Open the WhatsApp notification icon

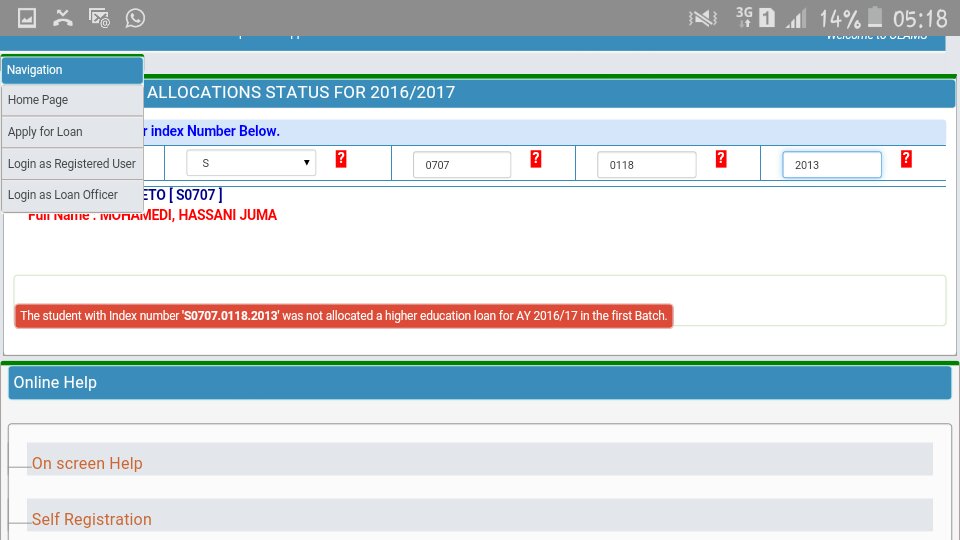[x=135, y=18]
